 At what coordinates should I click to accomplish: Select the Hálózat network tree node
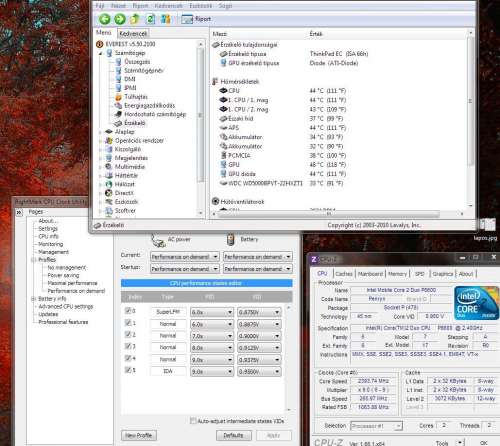click(125, 184)
